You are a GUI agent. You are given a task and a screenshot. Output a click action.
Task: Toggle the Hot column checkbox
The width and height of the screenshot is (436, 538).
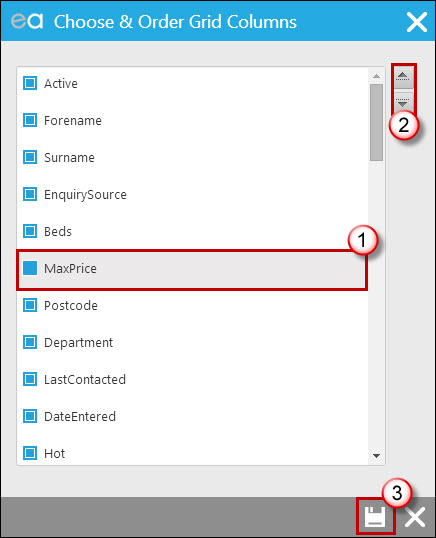[30, 453]
